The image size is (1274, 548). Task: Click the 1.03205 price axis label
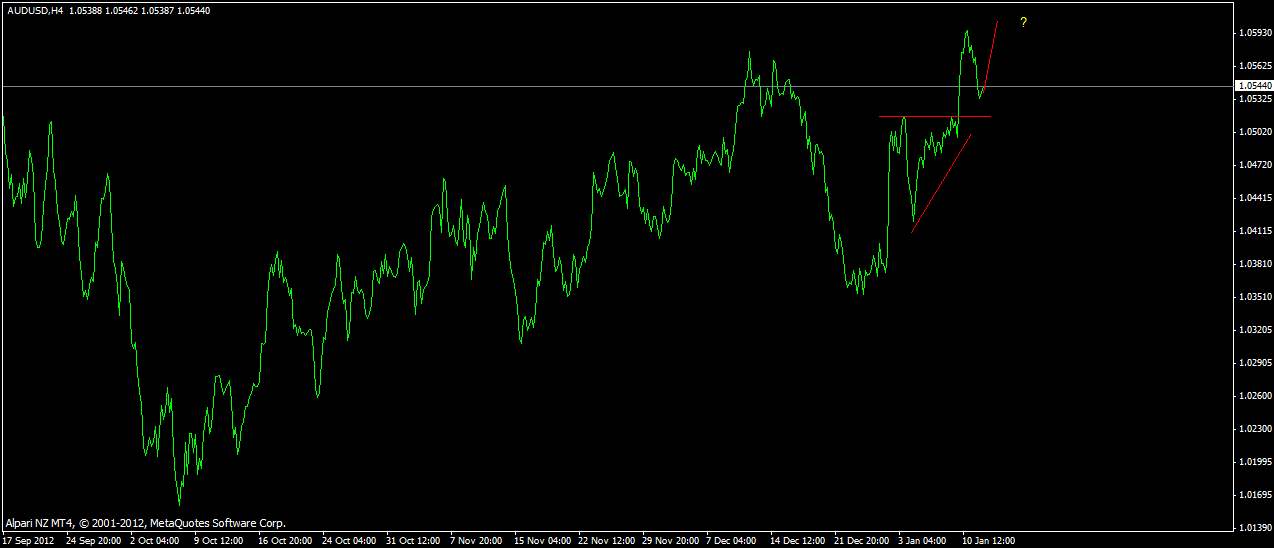point(1254,330)
